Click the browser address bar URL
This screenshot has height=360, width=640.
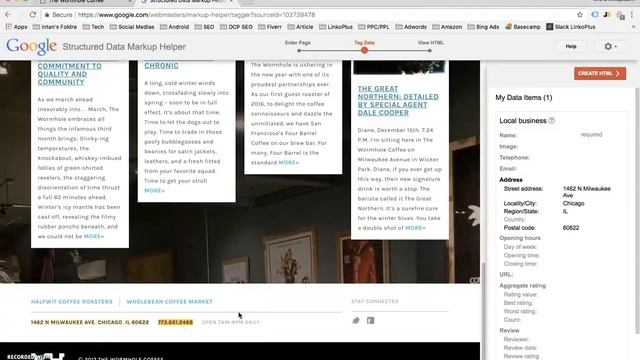pyautogui.click(x=196, y=15)
